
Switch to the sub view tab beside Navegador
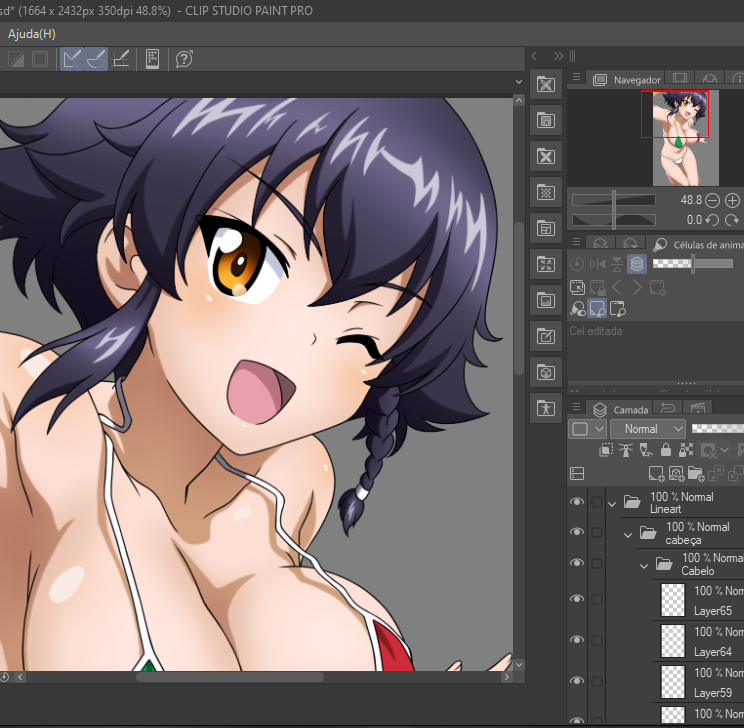[680, 78]
